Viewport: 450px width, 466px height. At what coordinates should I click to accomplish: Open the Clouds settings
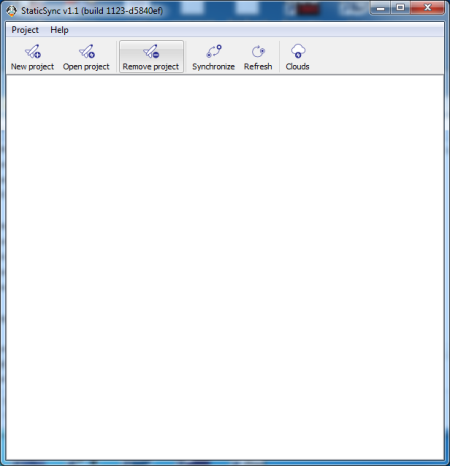[x=297, y=57]
